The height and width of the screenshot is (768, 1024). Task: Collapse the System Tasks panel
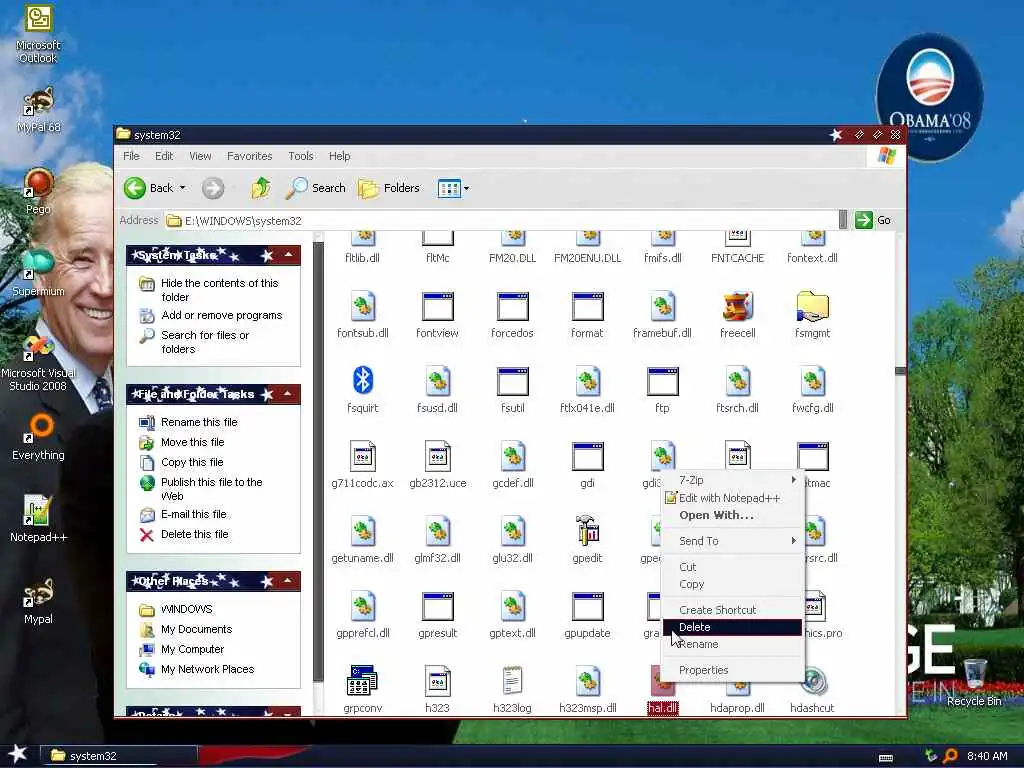pyautogui.click(x=289, y=255)
